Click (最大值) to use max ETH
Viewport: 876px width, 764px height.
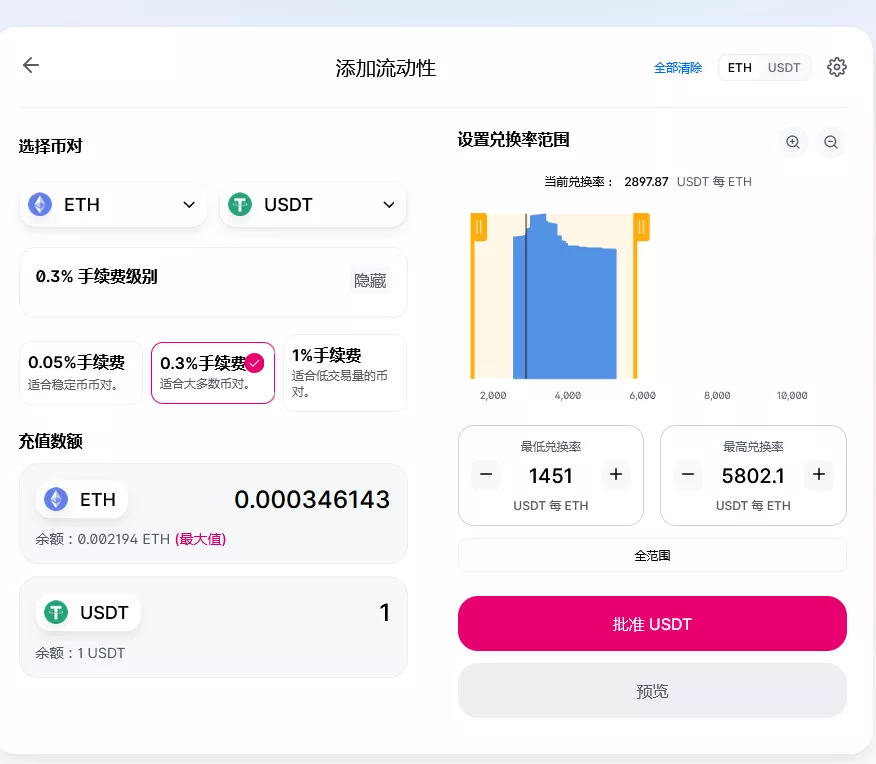201,539
